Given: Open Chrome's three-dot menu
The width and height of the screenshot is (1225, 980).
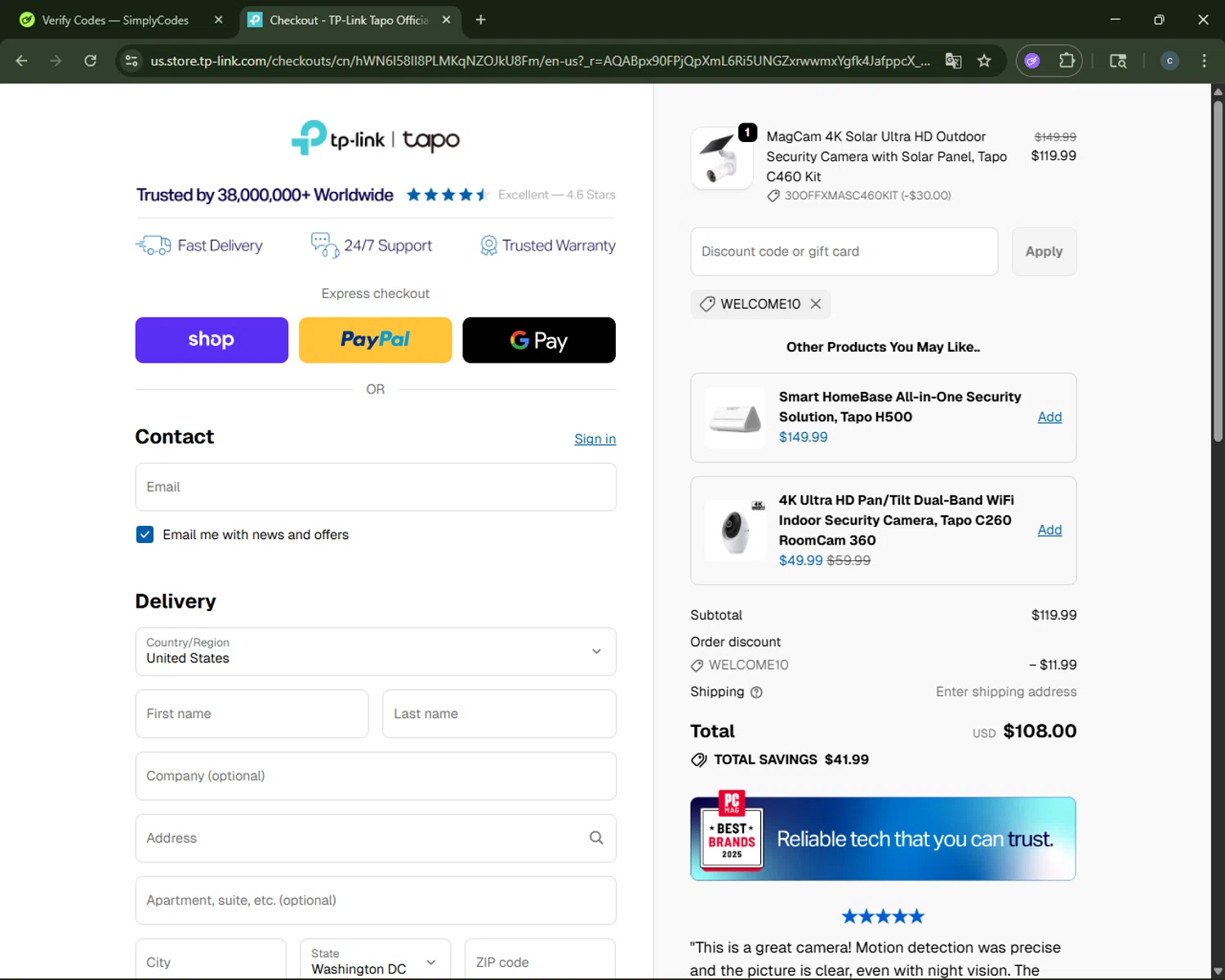Looking at the screenshot, I should point(1204,60).
